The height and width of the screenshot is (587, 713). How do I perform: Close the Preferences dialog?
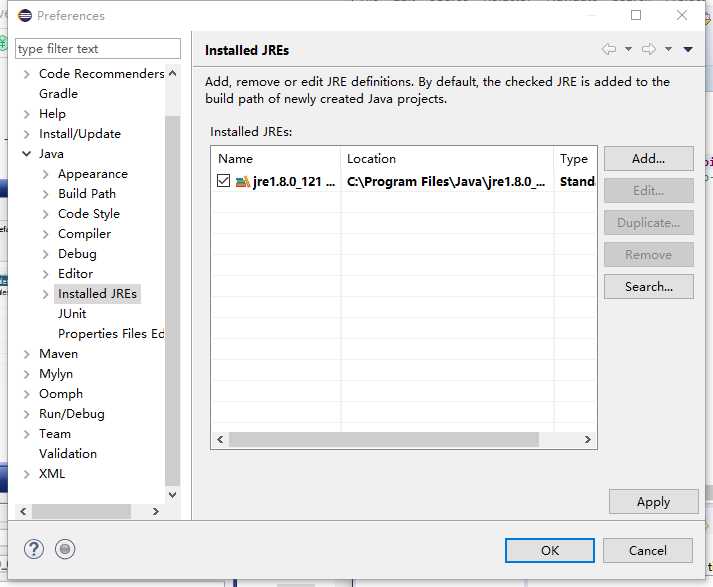point(682,15)
